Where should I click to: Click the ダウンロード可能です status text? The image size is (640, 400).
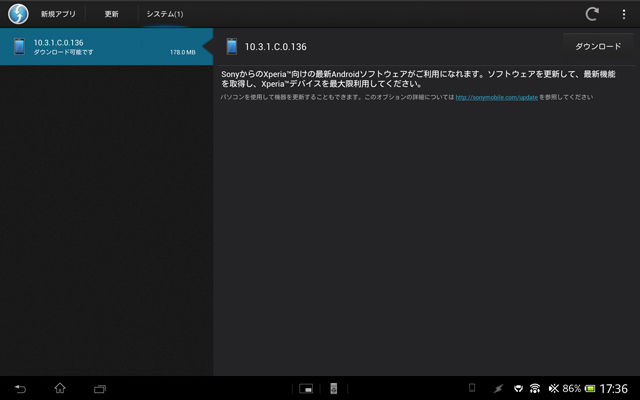click(64, 52)
